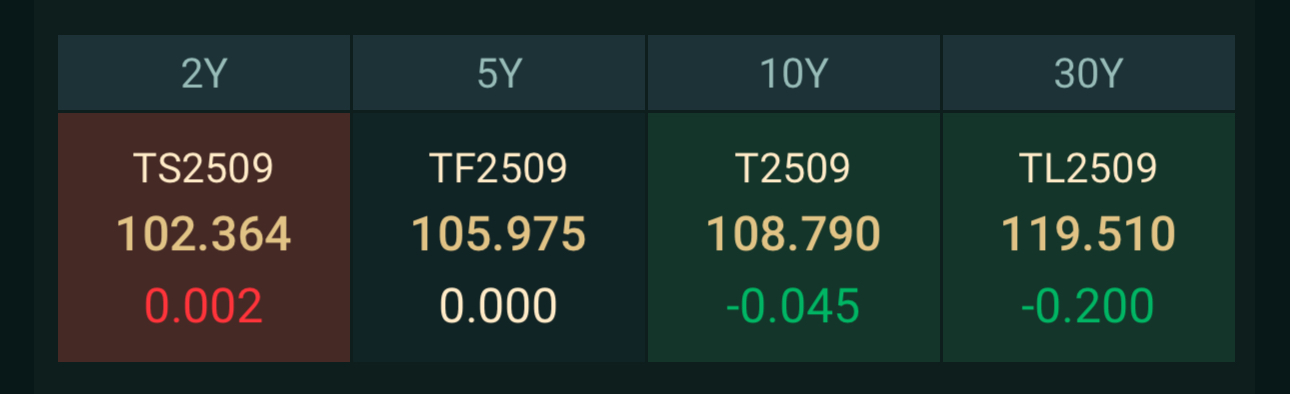Select the 5Y column header
The width and height of the screenshot is (1290, 394).
tap(499, 73)
